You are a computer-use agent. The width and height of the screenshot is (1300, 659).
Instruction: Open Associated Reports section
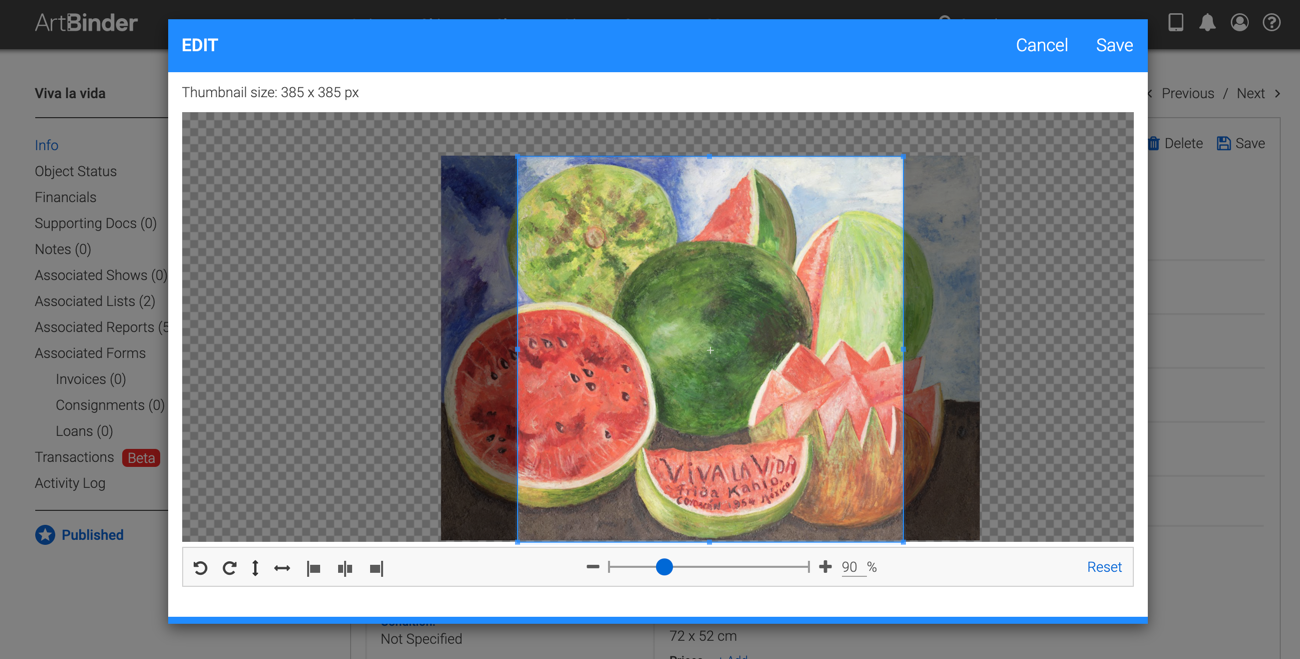[101, 327]
